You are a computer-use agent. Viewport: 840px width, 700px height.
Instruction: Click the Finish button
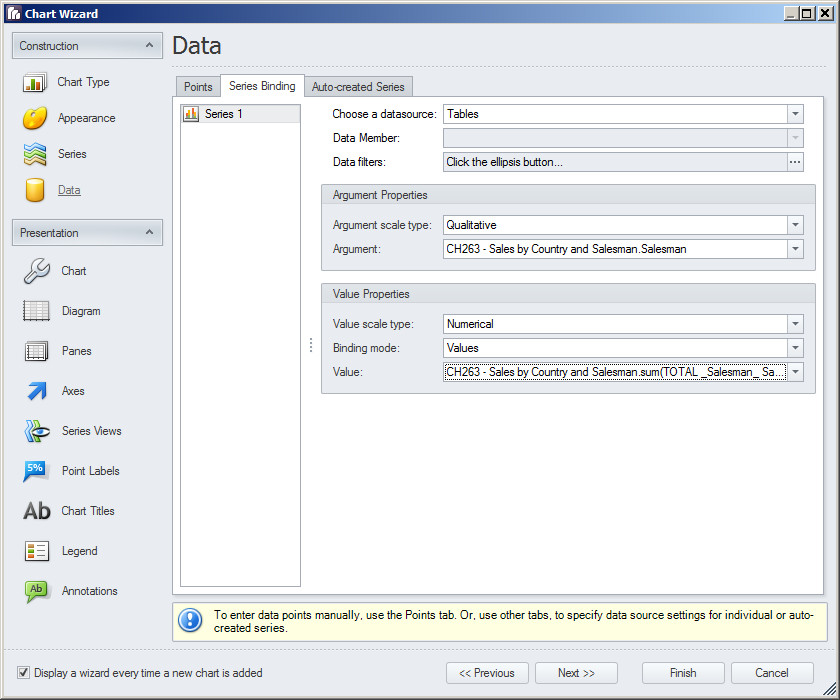click(x=683, y=673)
